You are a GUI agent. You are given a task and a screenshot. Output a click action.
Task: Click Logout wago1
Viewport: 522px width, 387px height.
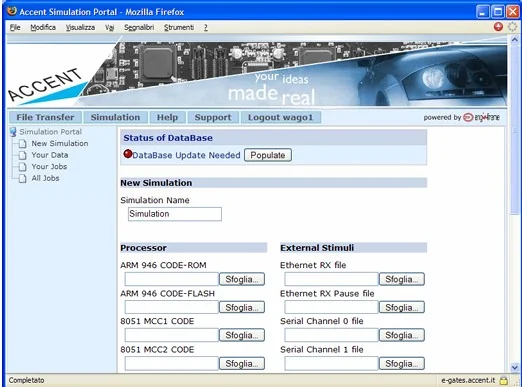[x=281, y=117]
